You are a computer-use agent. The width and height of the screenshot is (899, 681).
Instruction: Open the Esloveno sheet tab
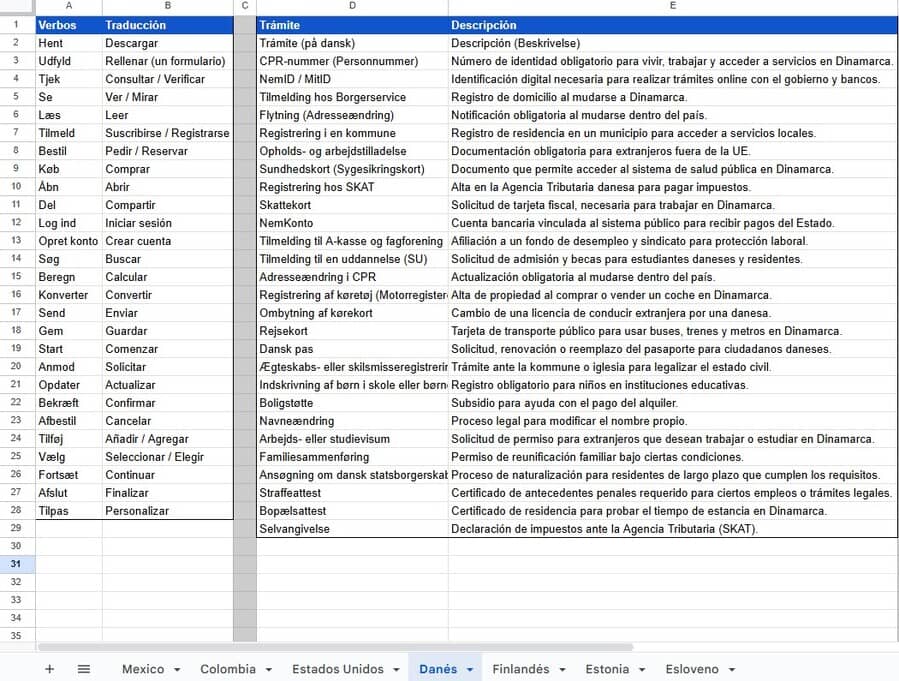coord(692,669)
